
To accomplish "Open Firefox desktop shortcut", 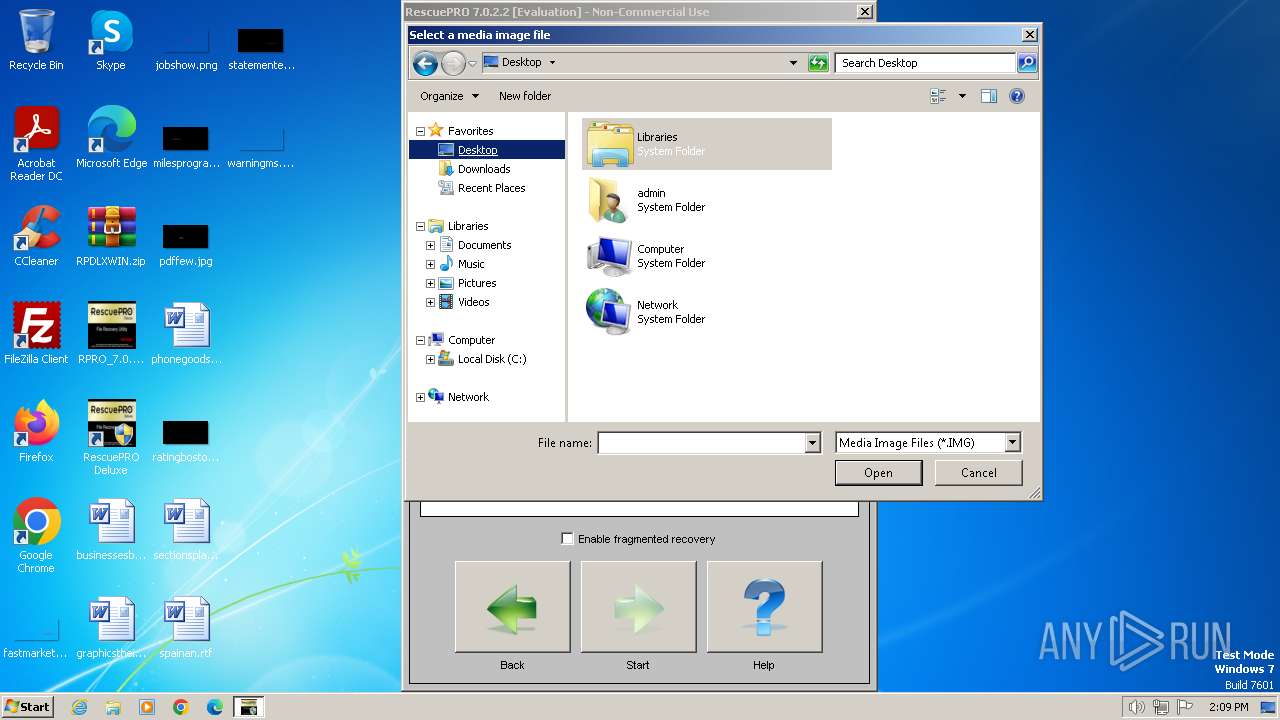I will 36,431.
